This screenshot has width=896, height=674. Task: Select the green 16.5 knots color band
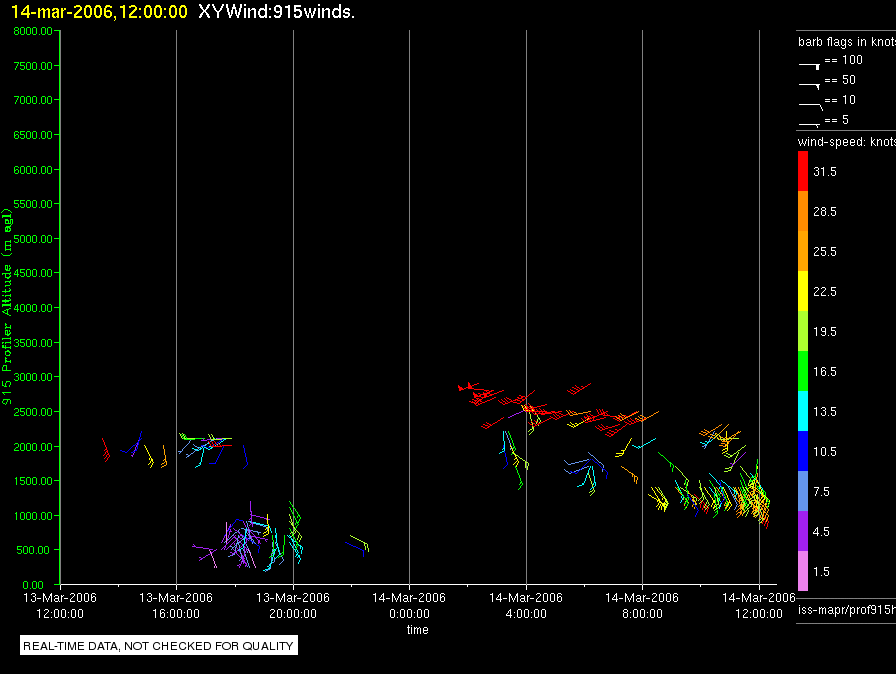click(x=803, y=371)
